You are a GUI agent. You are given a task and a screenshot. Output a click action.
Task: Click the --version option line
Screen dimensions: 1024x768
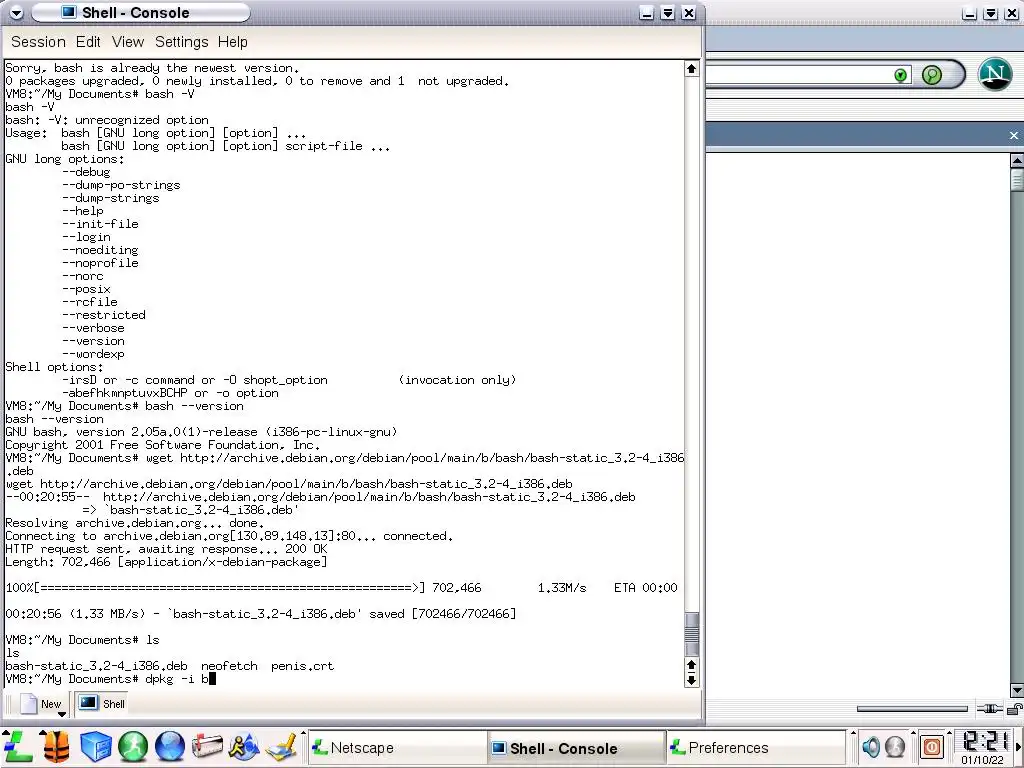[x=93, y=341]
